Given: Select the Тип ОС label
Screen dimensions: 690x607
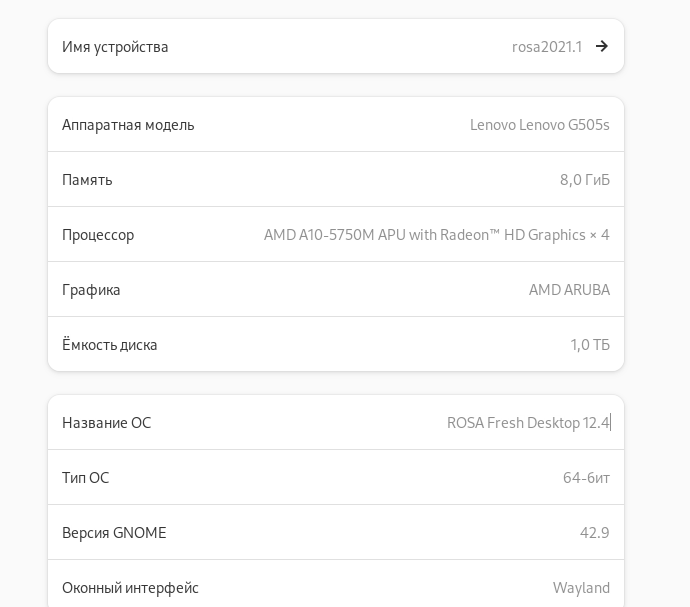Looking at the screenshot, I should (x=85, y=478).
